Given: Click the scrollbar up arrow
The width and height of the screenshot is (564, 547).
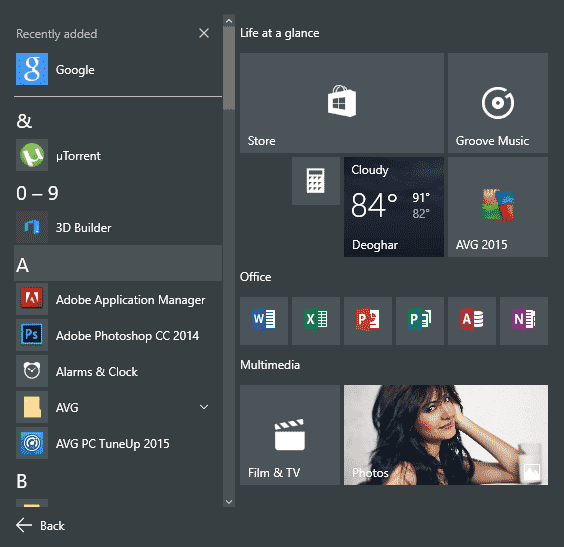Looking at the screenshot, I should 229,21.
